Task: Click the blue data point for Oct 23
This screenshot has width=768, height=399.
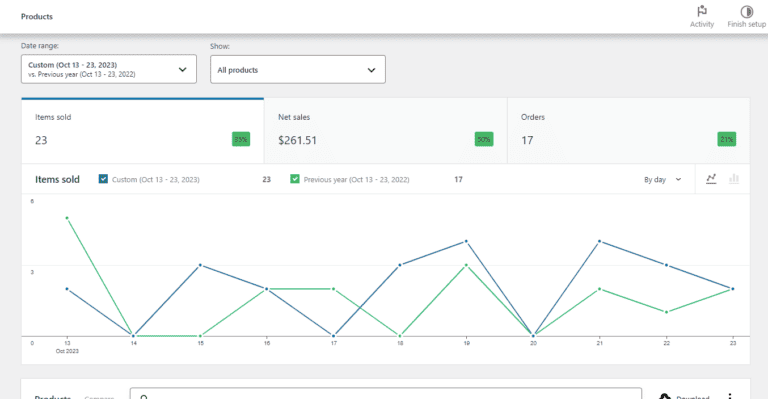Action: [x=733, y=289]
